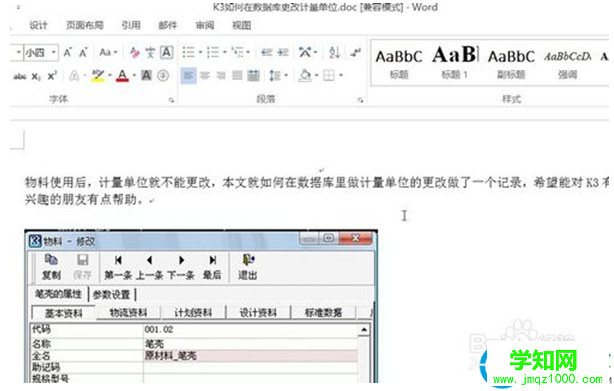Image resolution: width=614 pixels, height=391 pixels.
Task: Click the Grow Font icon
Action: pos(68,52)
